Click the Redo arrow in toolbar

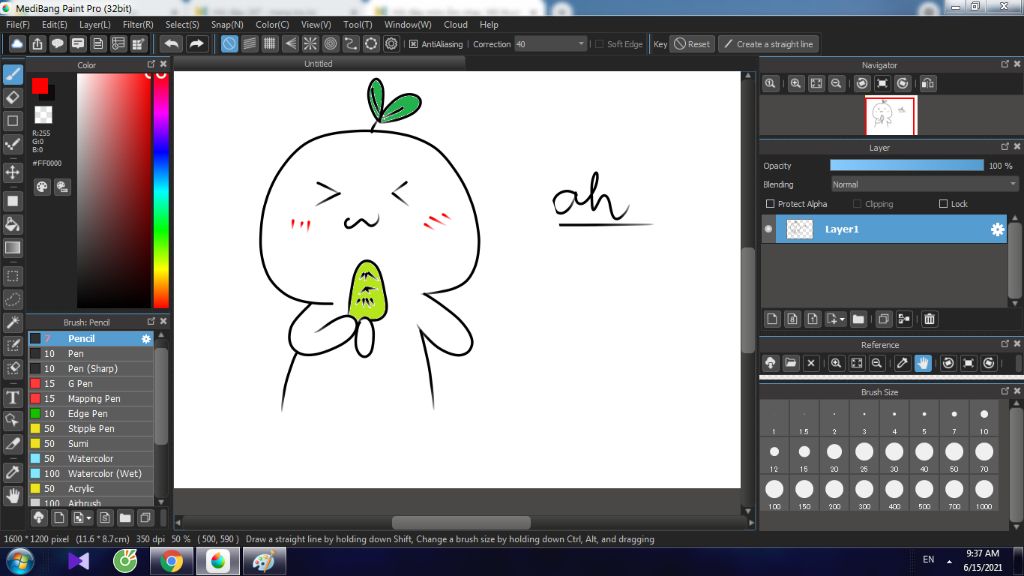point(196,44)
